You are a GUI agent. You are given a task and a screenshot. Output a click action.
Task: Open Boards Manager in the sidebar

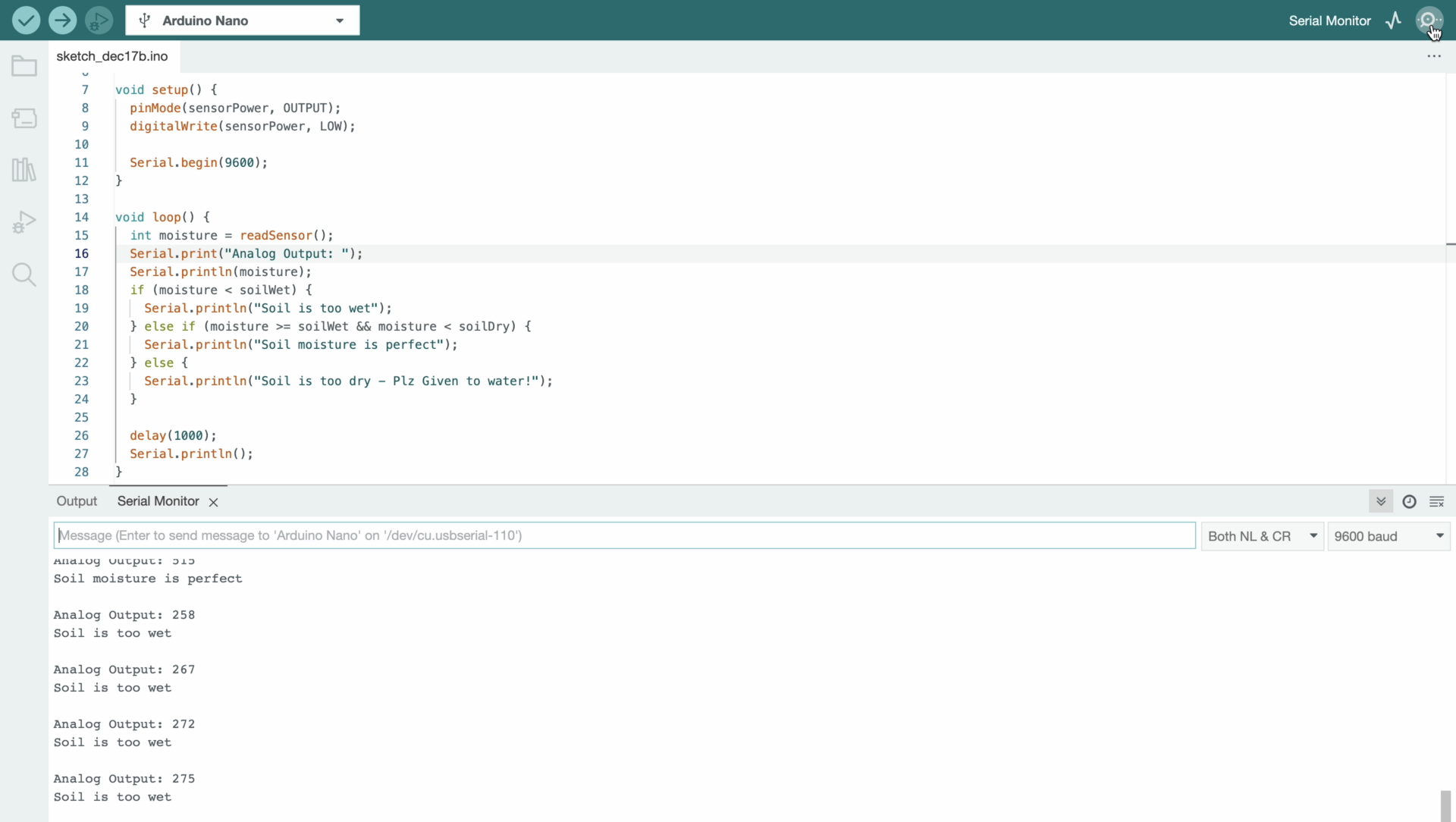tap(24, 118)
